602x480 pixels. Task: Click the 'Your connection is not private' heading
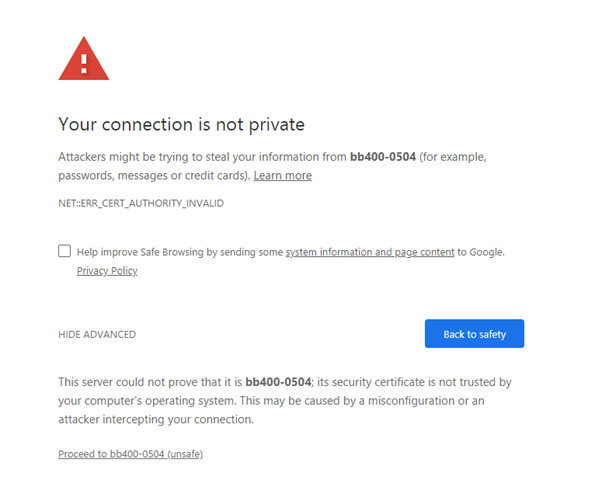point(181,125)
